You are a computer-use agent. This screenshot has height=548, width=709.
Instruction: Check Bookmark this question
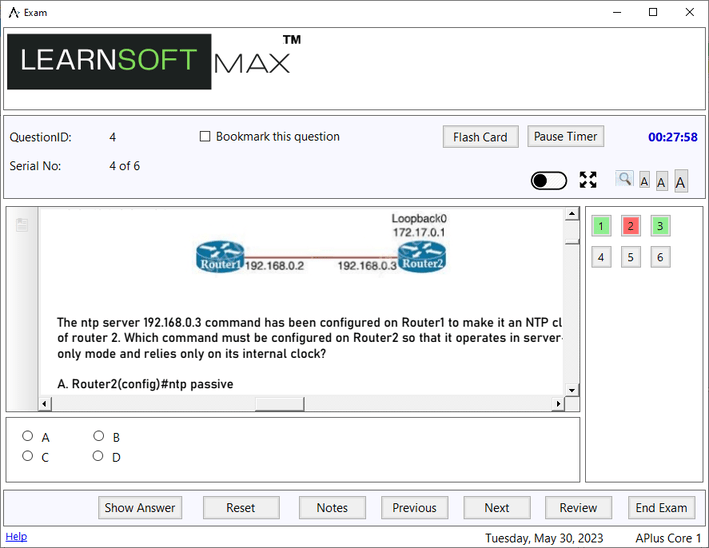[205, 137]
